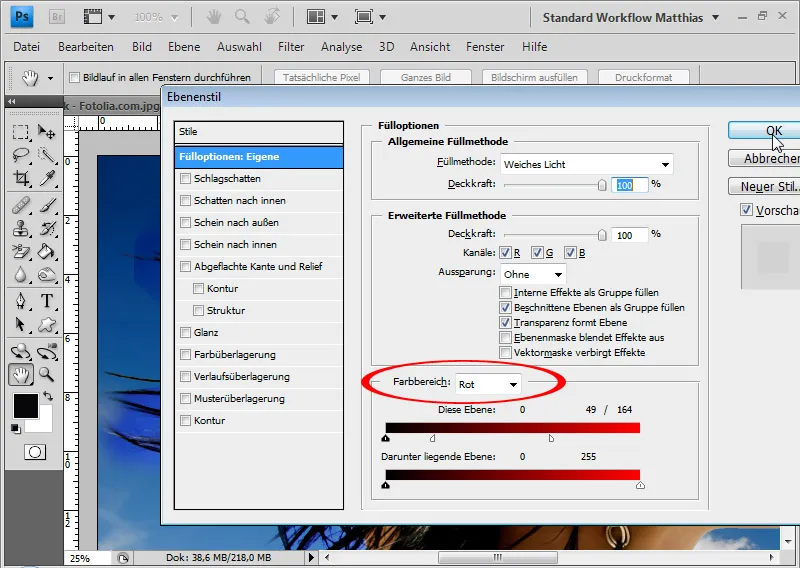800x568 pixels.
Task: Enable the Farbüberlagerung checkbox
Action: 185,355
